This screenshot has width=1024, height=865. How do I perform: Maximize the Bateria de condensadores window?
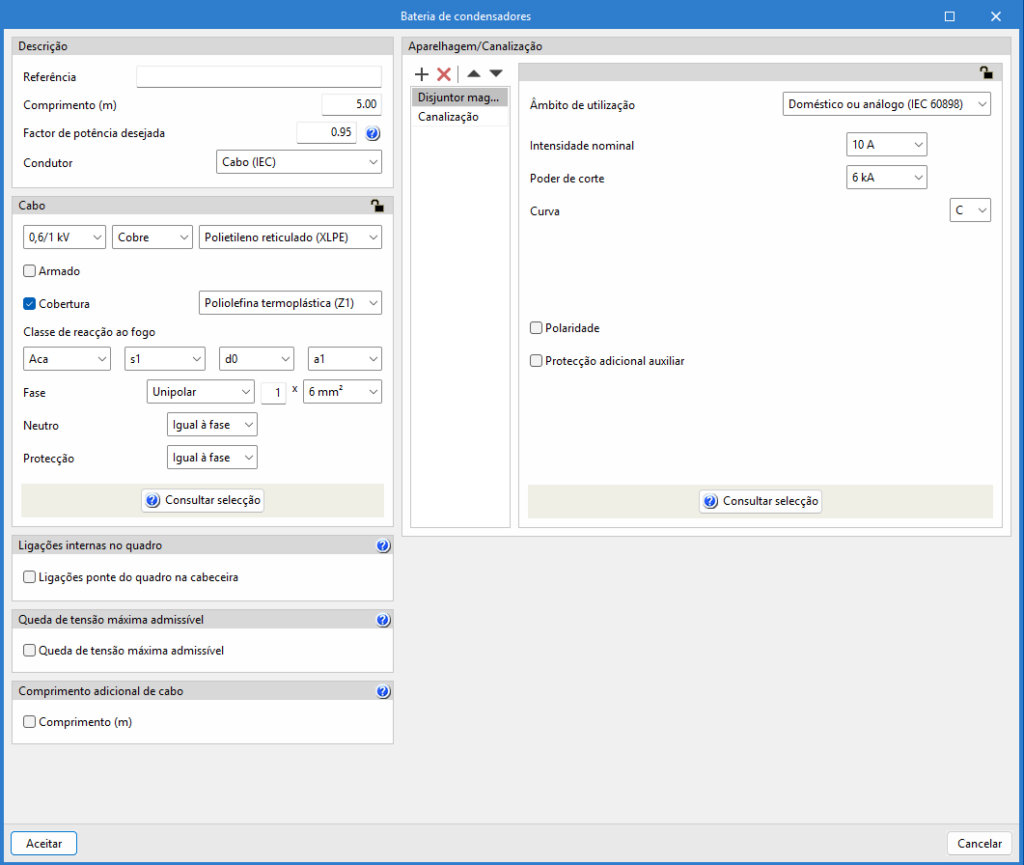pos(950,16)
